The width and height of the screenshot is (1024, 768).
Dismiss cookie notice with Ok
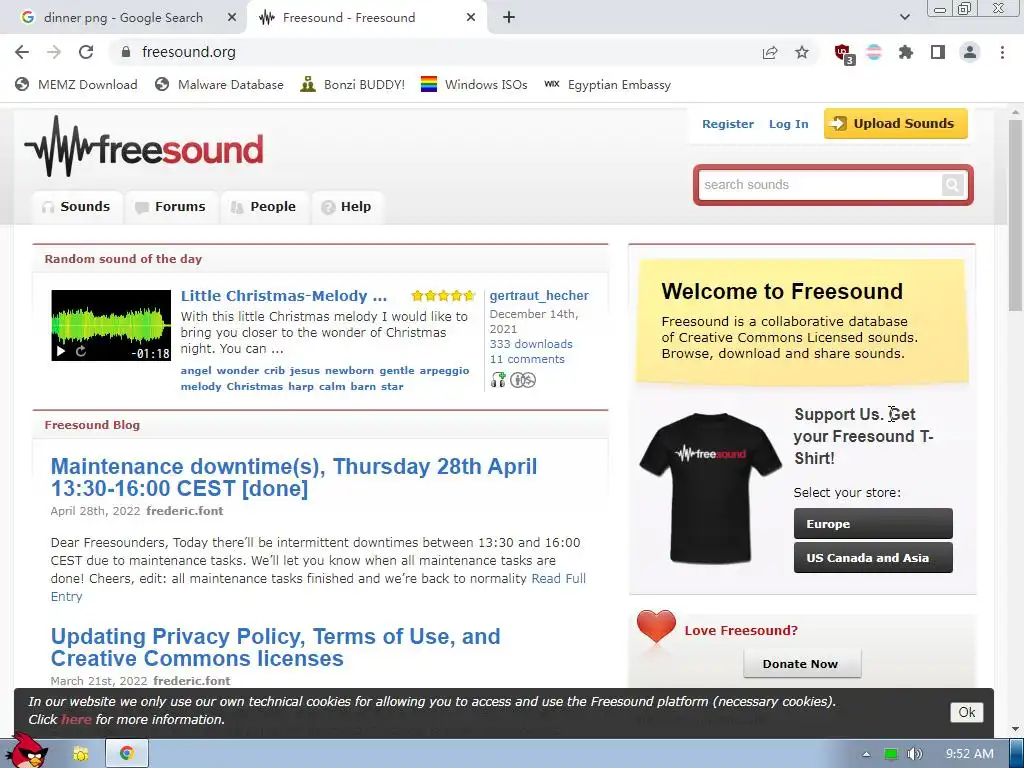(x=967, y=712)
